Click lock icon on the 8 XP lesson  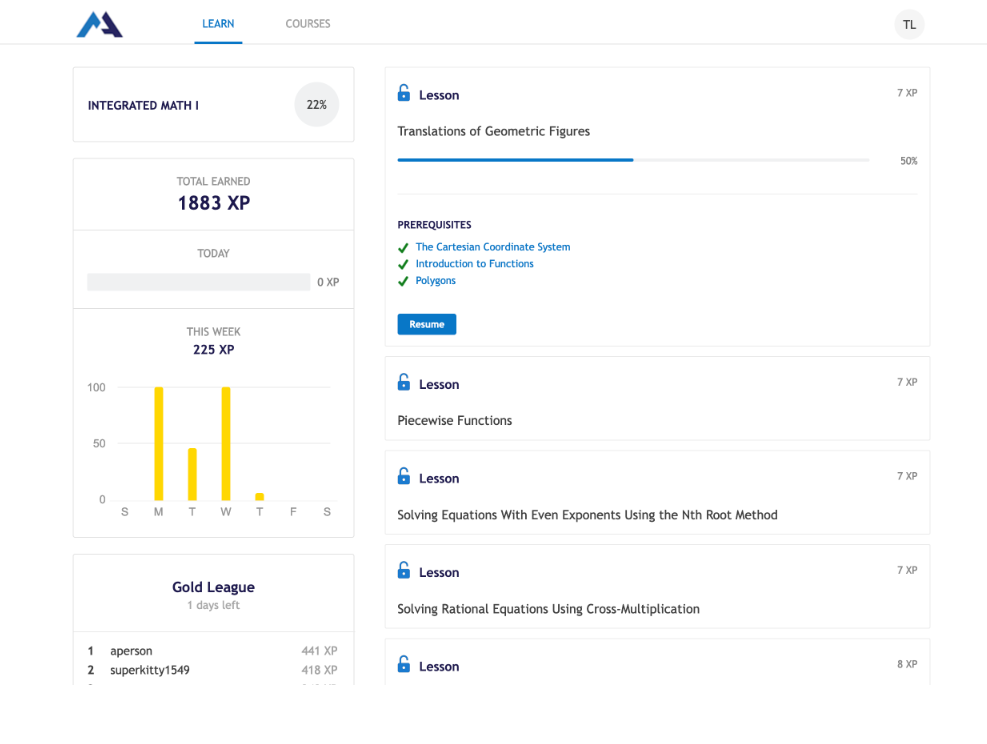404,665
